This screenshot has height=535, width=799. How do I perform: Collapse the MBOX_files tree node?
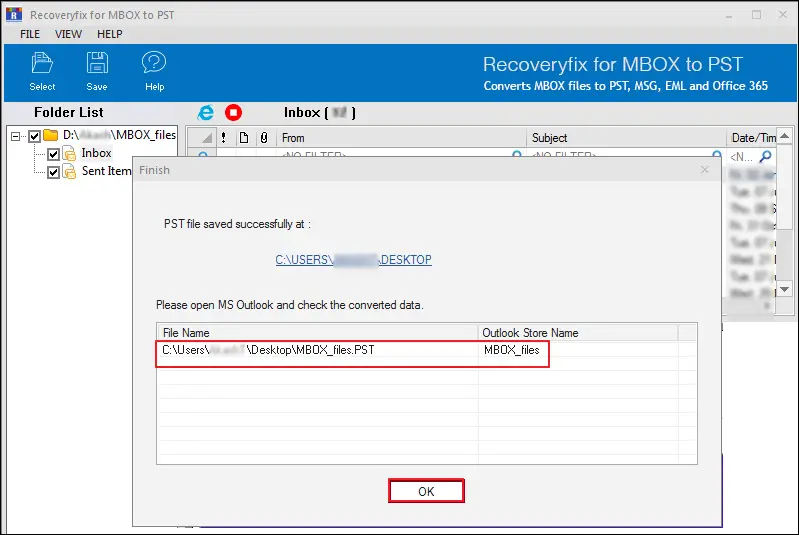pos(15,136)
